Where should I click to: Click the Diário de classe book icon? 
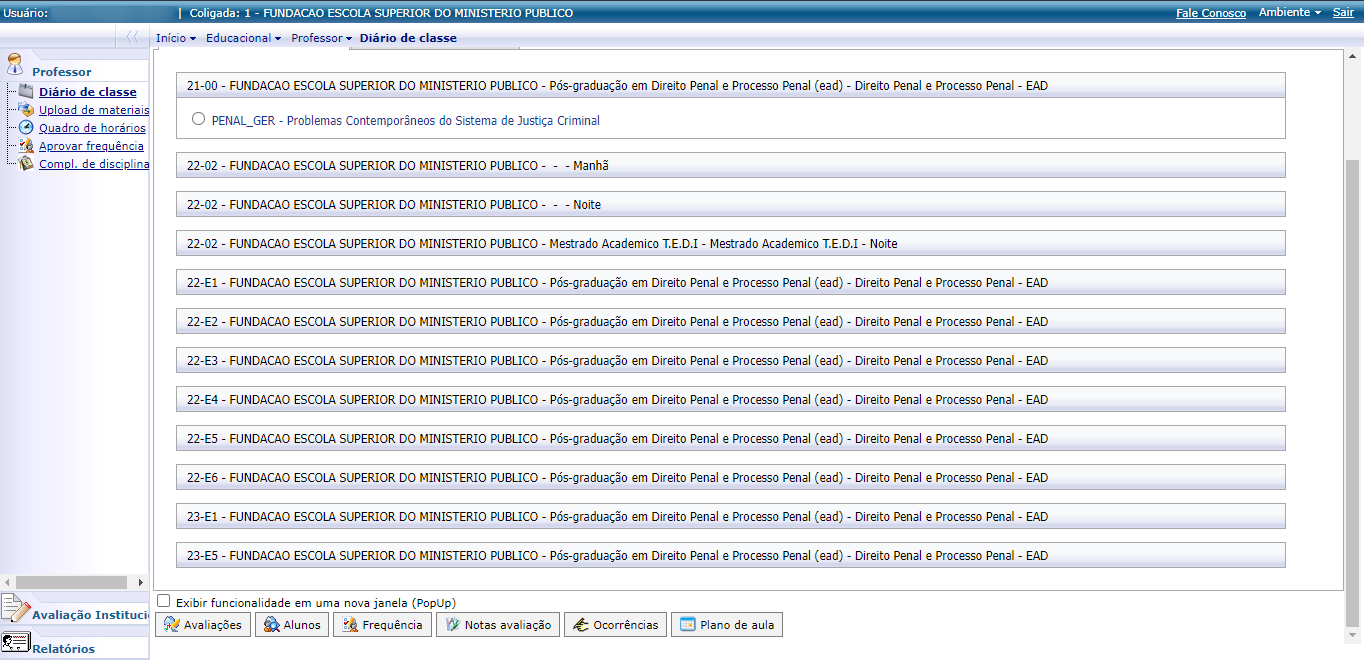pos(27,92)
